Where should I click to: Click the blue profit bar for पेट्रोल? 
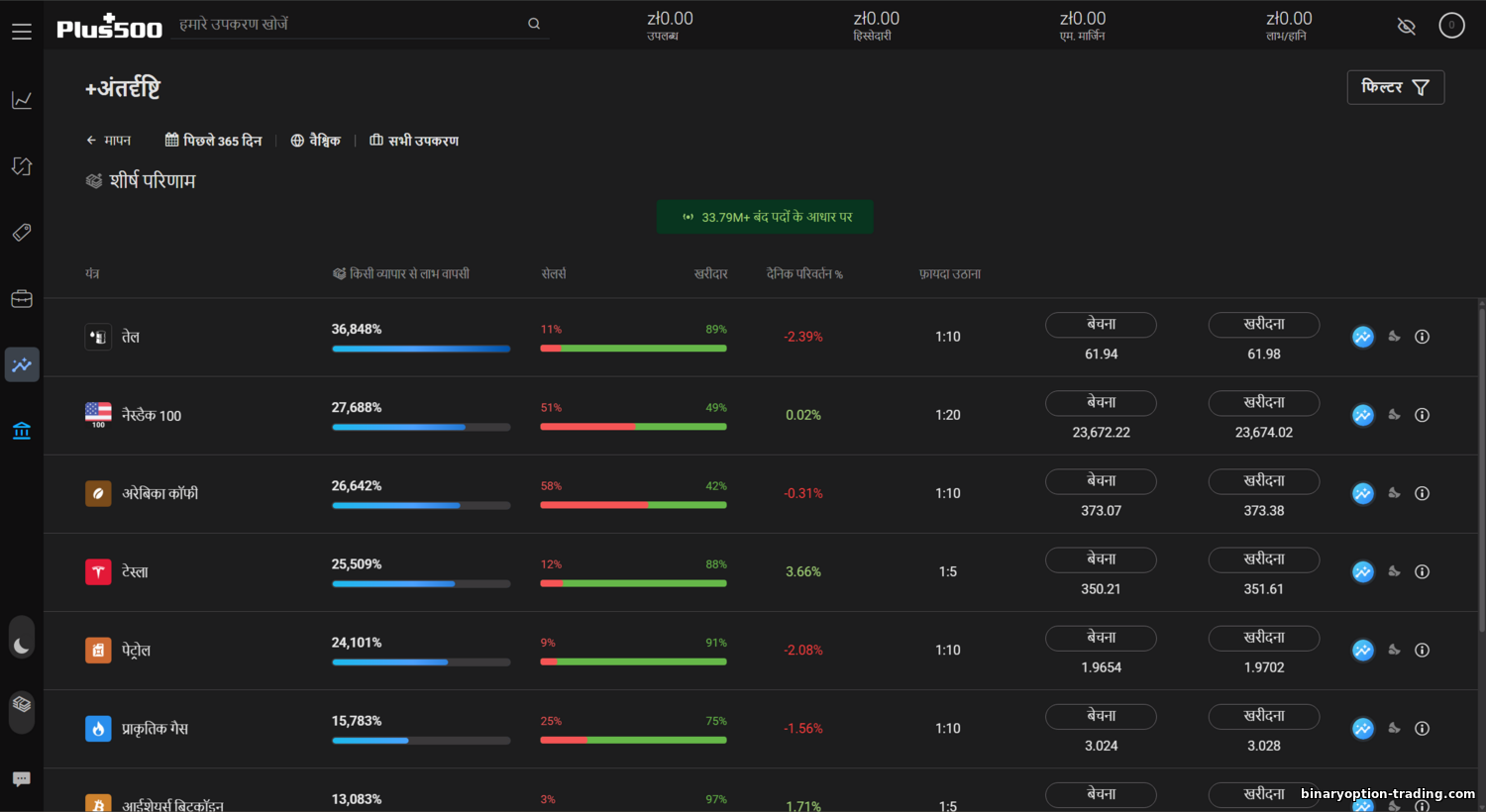(x=389, y=662)
